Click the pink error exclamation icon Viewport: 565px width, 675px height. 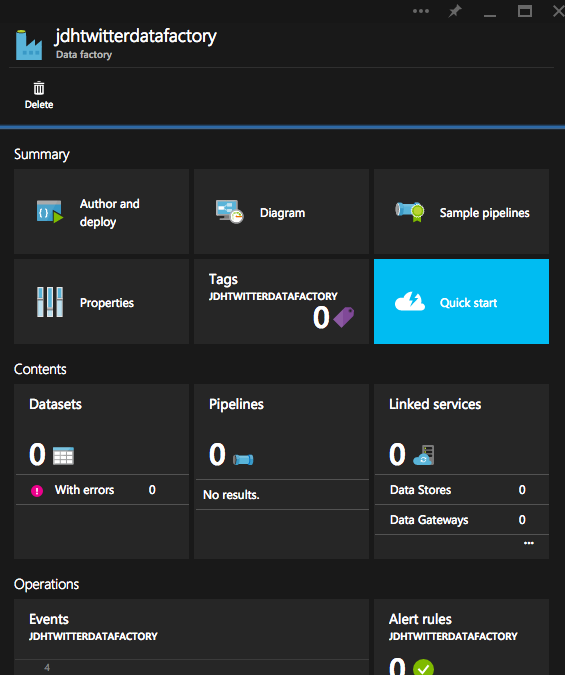pyautogui.click(x=37, y=490)
